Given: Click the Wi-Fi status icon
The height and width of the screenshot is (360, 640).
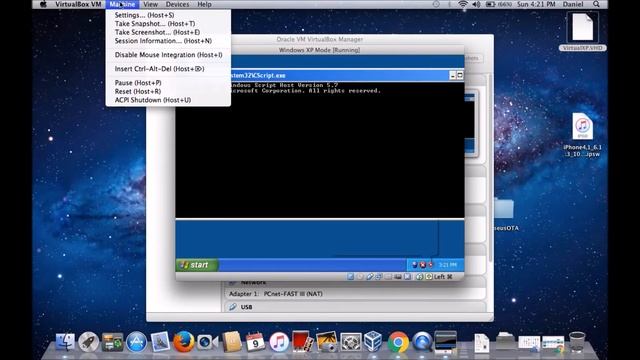Looking at the screenshot, I should coord(462,4).
